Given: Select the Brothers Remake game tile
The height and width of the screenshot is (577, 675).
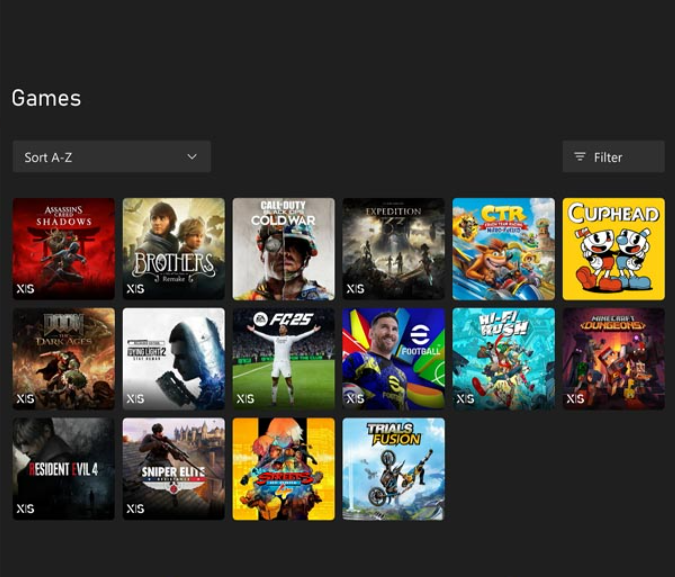Looking at the screenshot, I should click(173, 249).
